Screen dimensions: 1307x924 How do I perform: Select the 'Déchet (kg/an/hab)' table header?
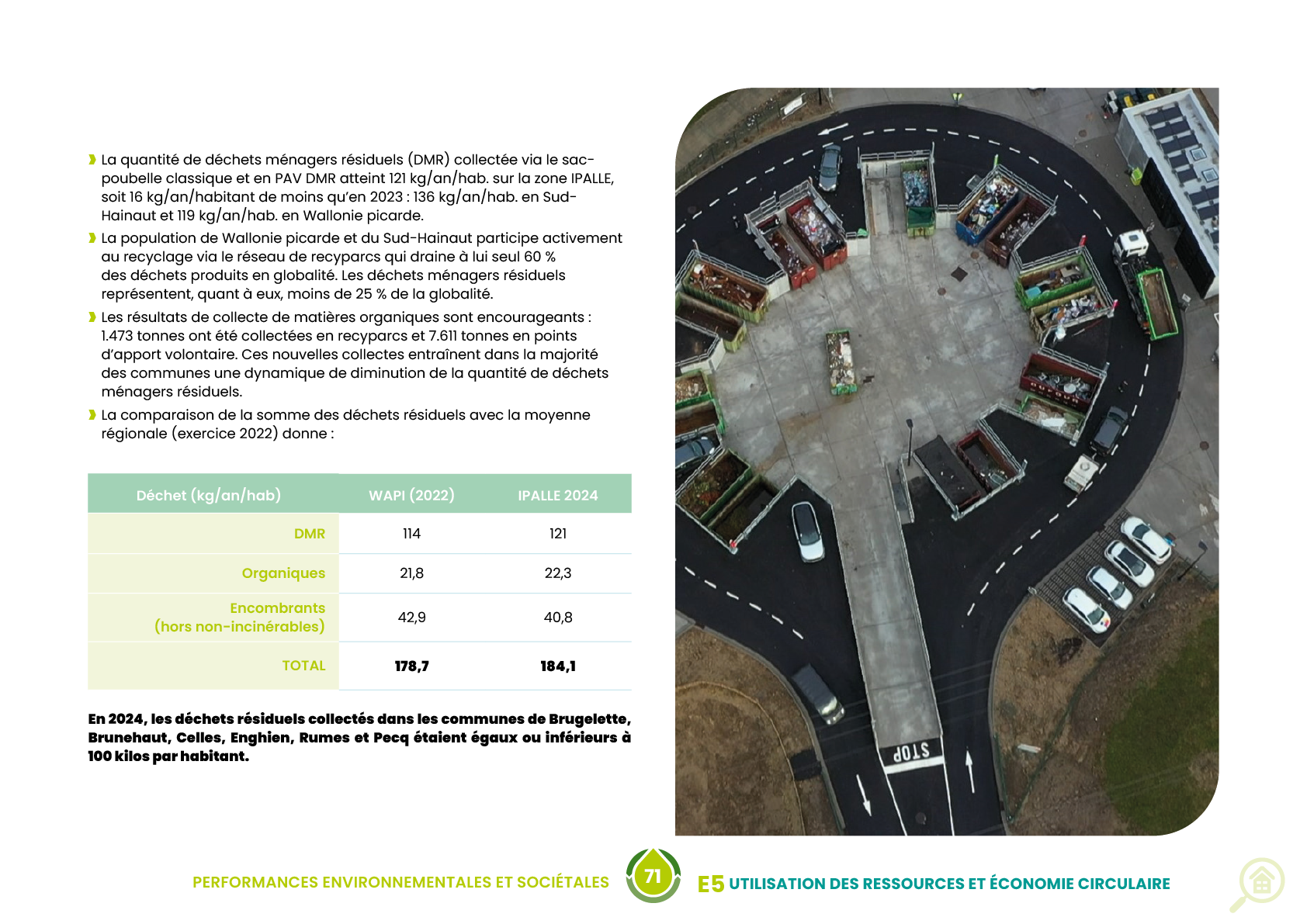(x=208, y=495)
